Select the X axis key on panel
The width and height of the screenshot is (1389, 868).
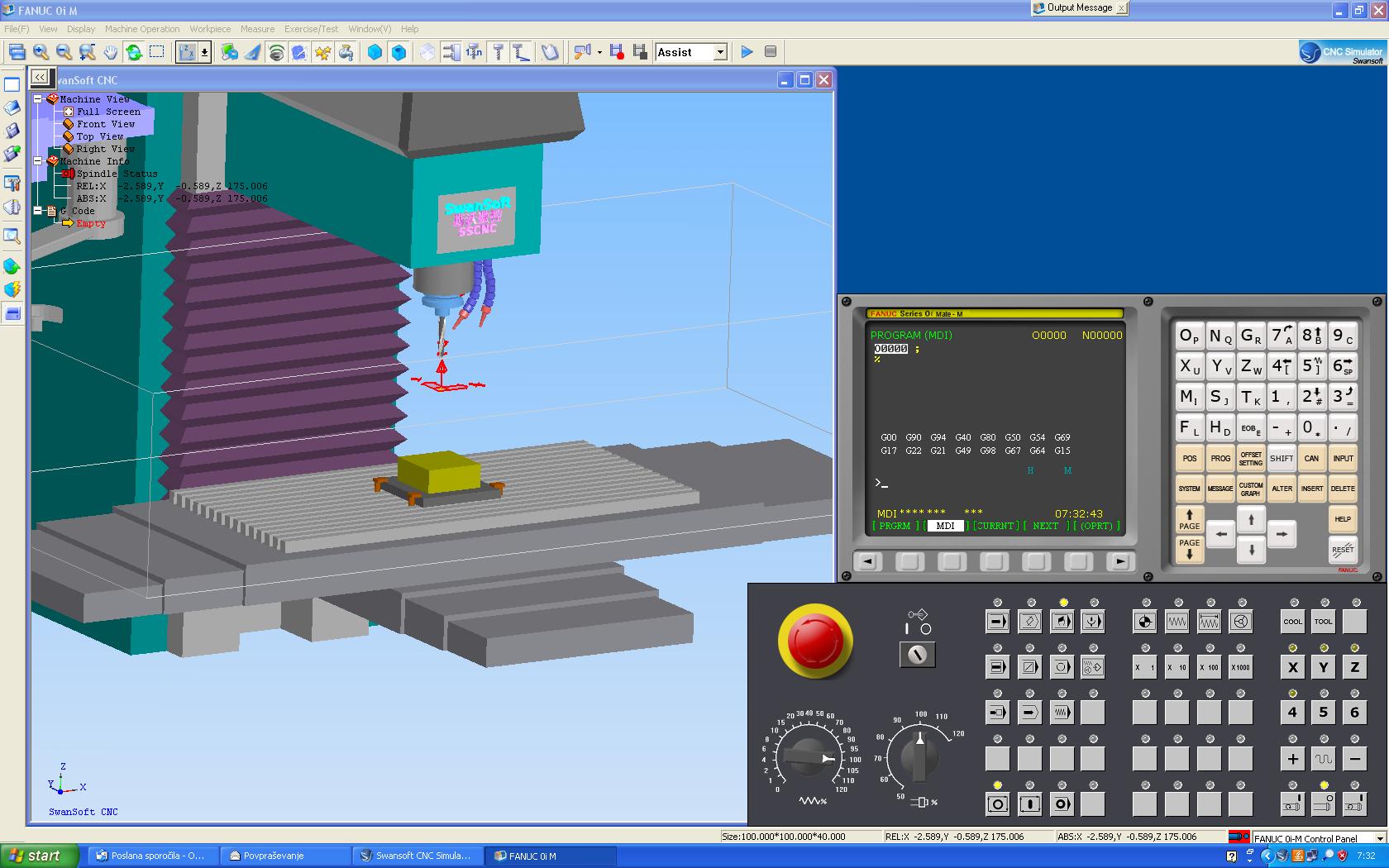(1293, 666)
